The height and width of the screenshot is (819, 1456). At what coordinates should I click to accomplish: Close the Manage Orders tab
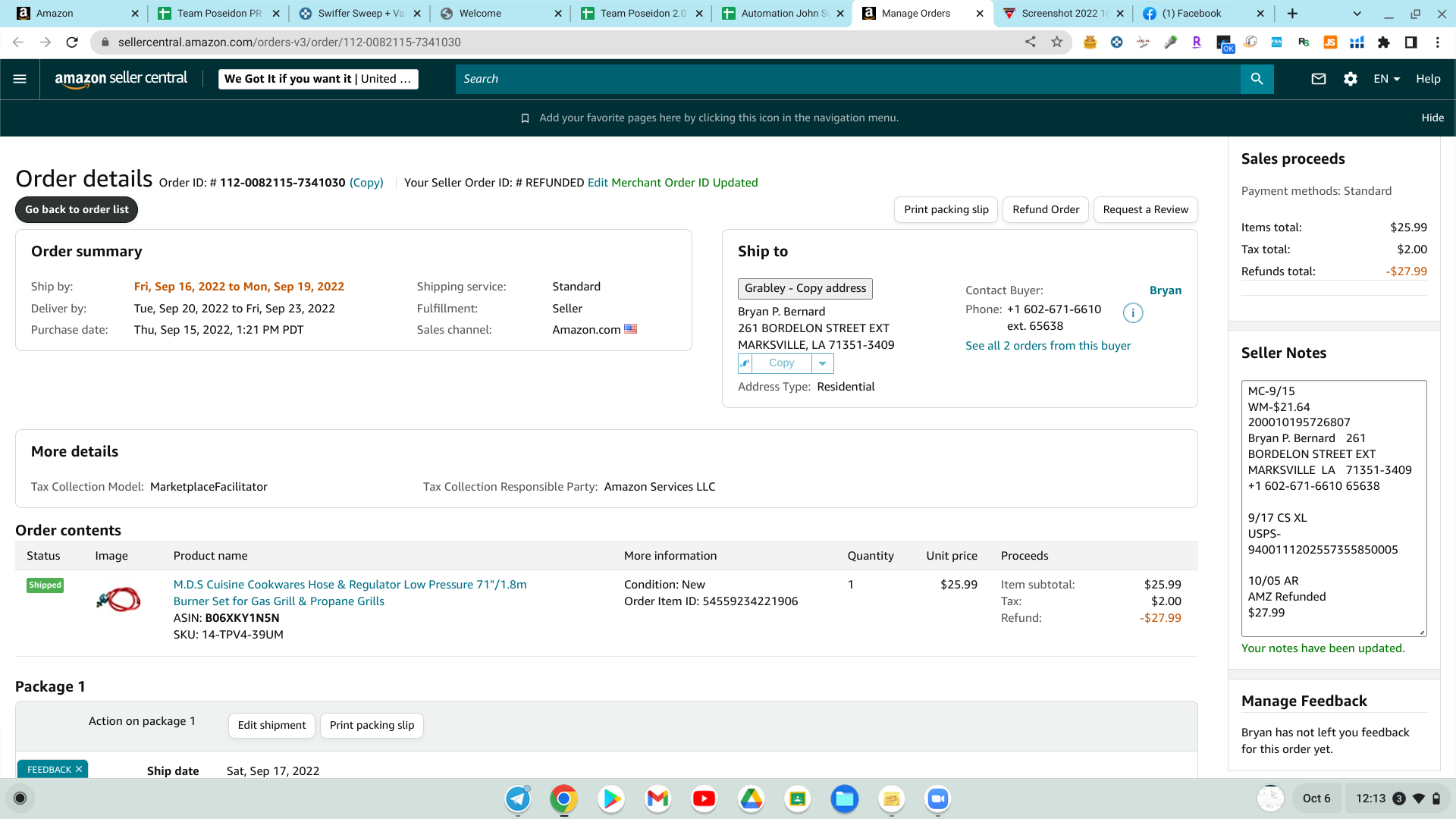[980, 14]
